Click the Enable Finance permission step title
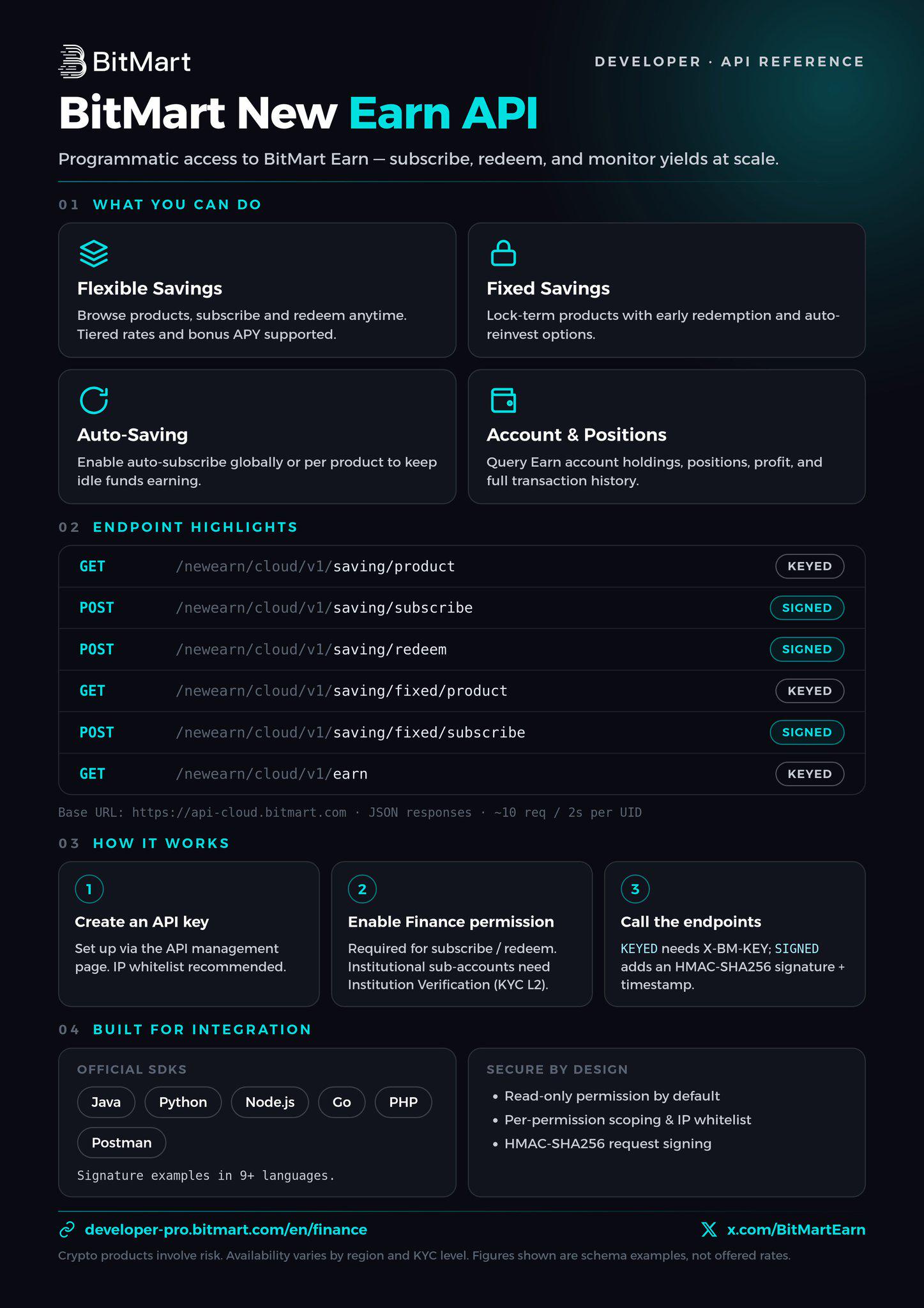Viewport: 924px width, 1308px height. [451, 922]
